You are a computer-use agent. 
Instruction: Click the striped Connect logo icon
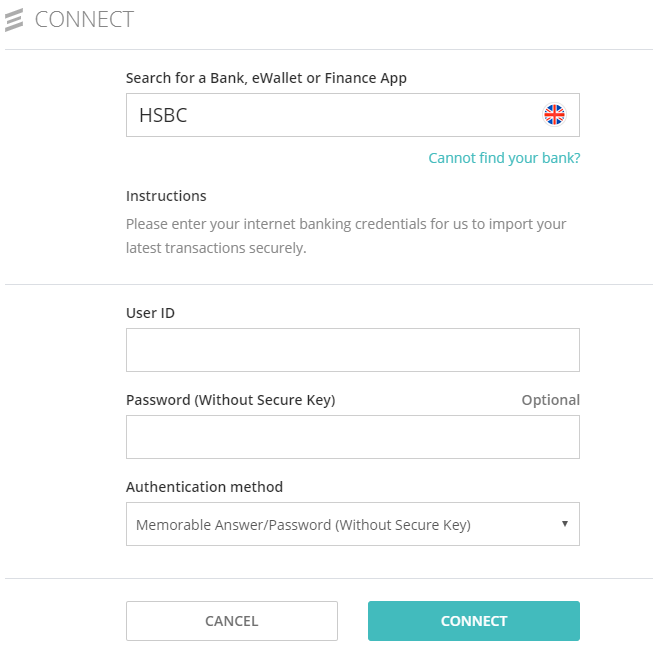click(14, 20)
